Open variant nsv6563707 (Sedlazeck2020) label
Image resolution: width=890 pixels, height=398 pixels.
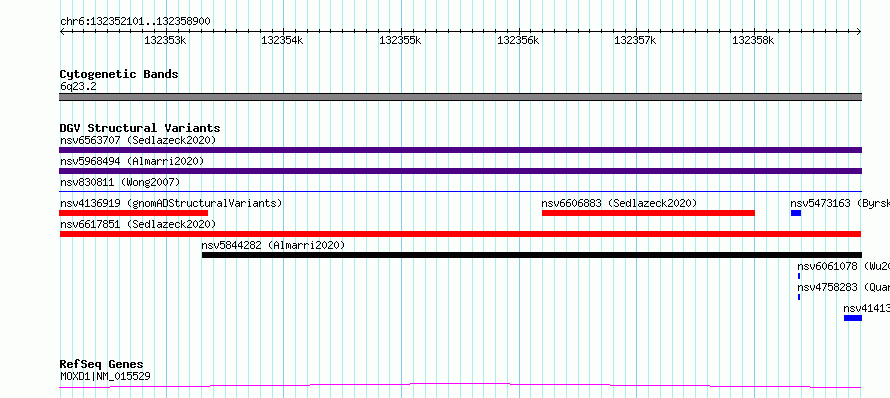pos(138,140)
